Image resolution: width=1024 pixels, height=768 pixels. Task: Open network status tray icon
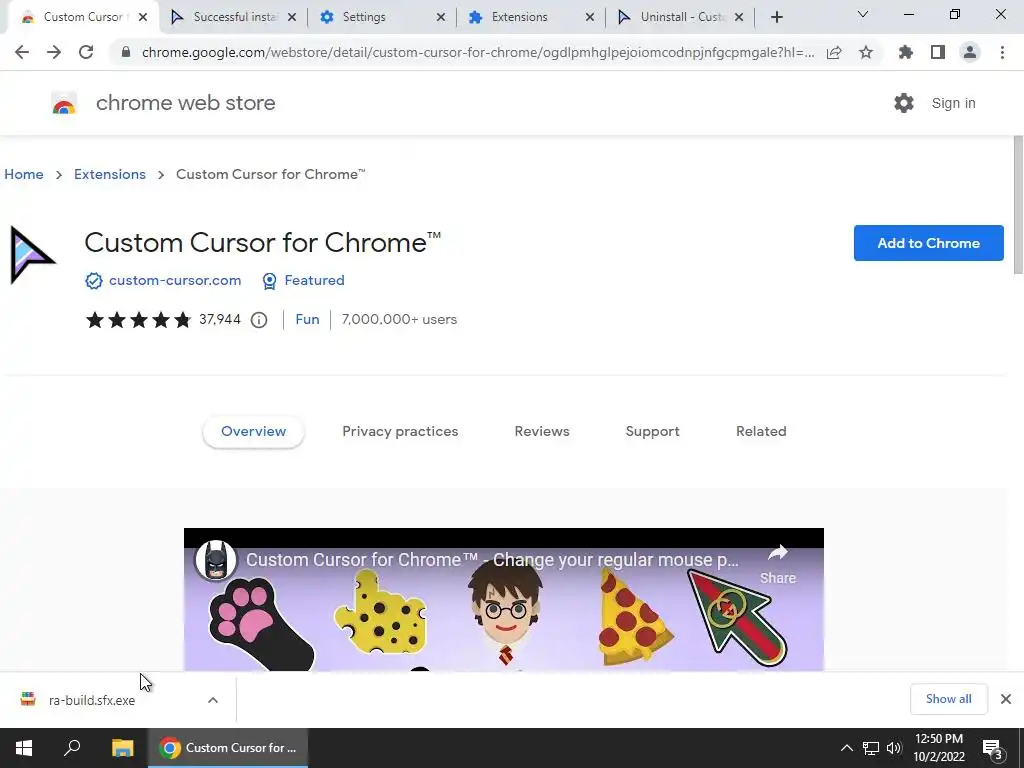[871, 748]
